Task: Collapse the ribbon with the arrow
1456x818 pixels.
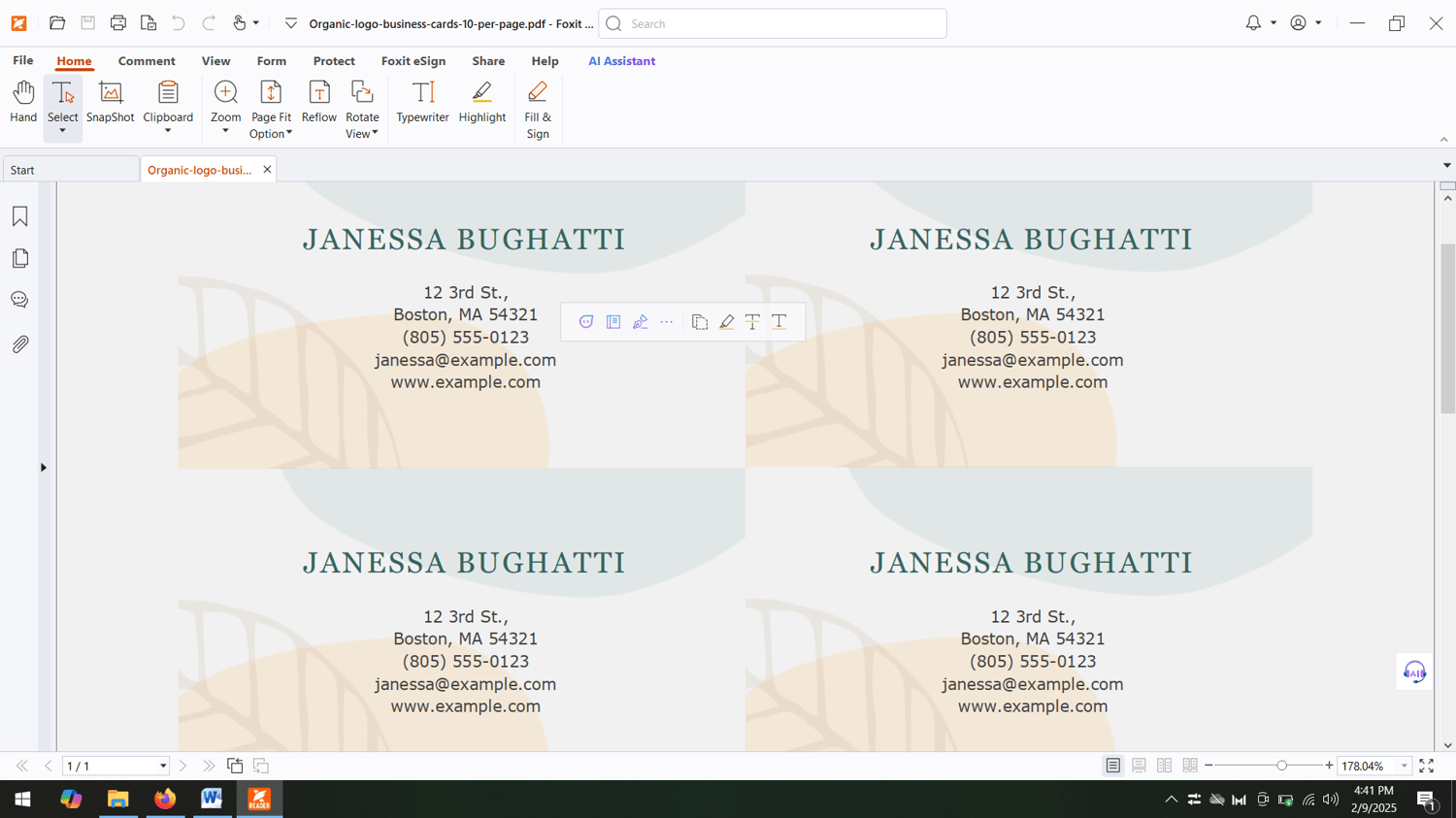Action: tap(1443, 140)
